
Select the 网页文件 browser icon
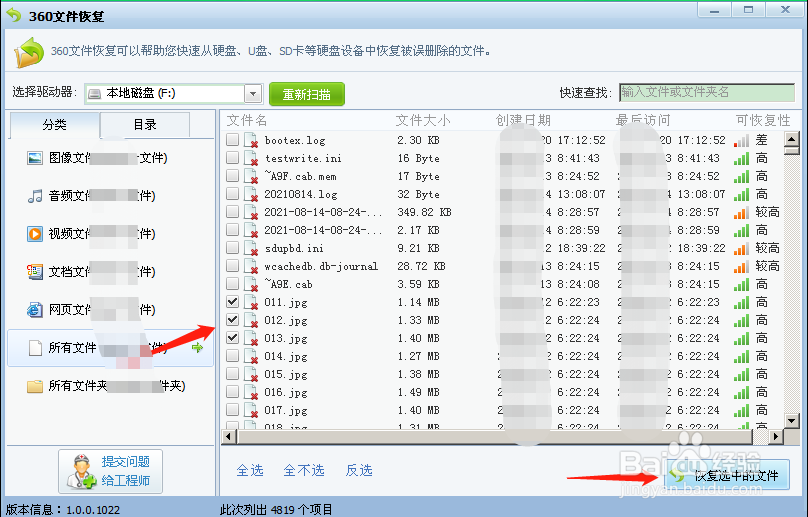tap(35, 309)
